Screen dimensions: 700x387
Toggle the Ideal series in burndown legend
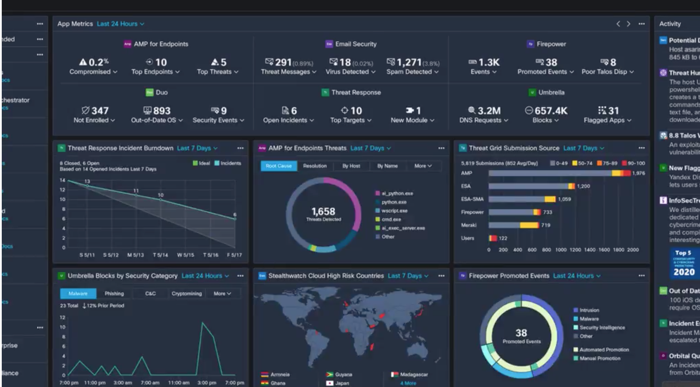click(201, 163)
